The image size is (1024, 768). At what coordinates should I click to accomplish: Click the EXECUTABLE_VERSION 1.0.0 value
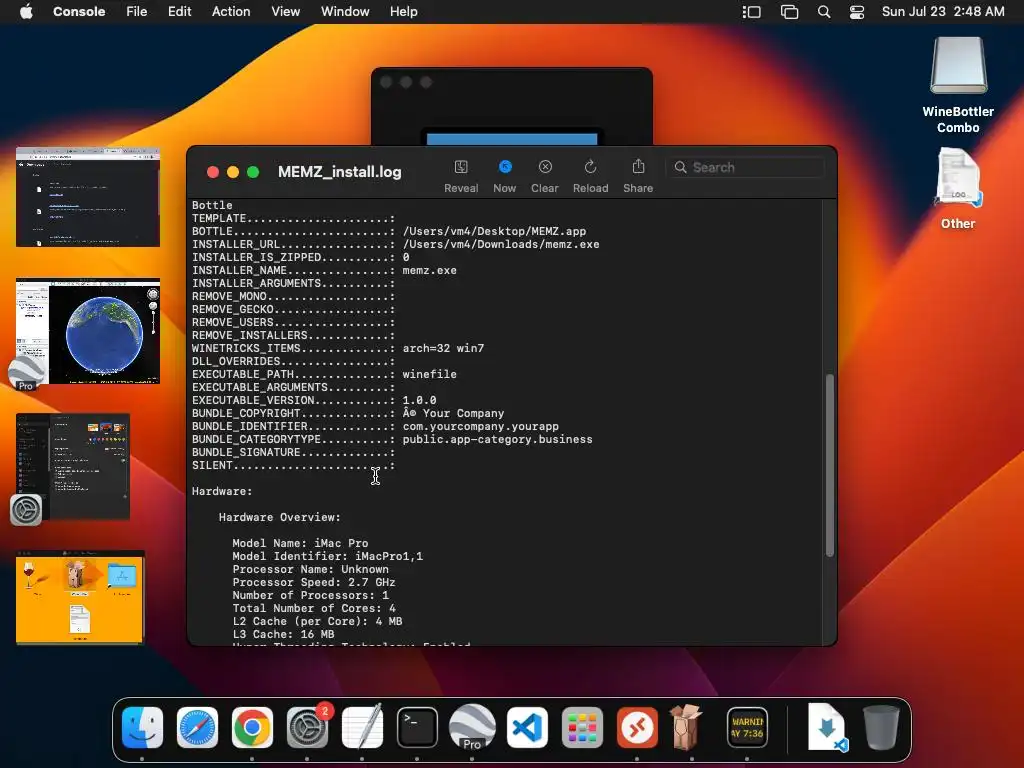click(x=419, y=400)
